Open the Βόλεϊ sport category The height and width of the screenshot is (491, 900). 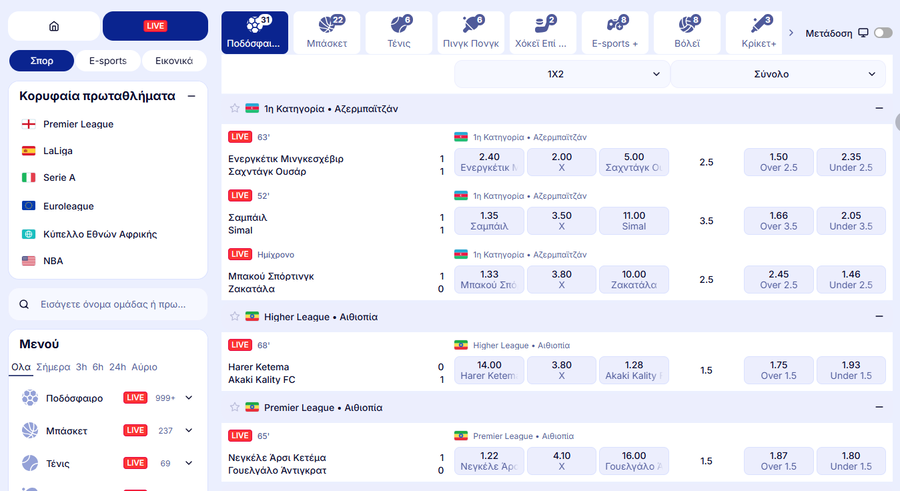point(689,33)
